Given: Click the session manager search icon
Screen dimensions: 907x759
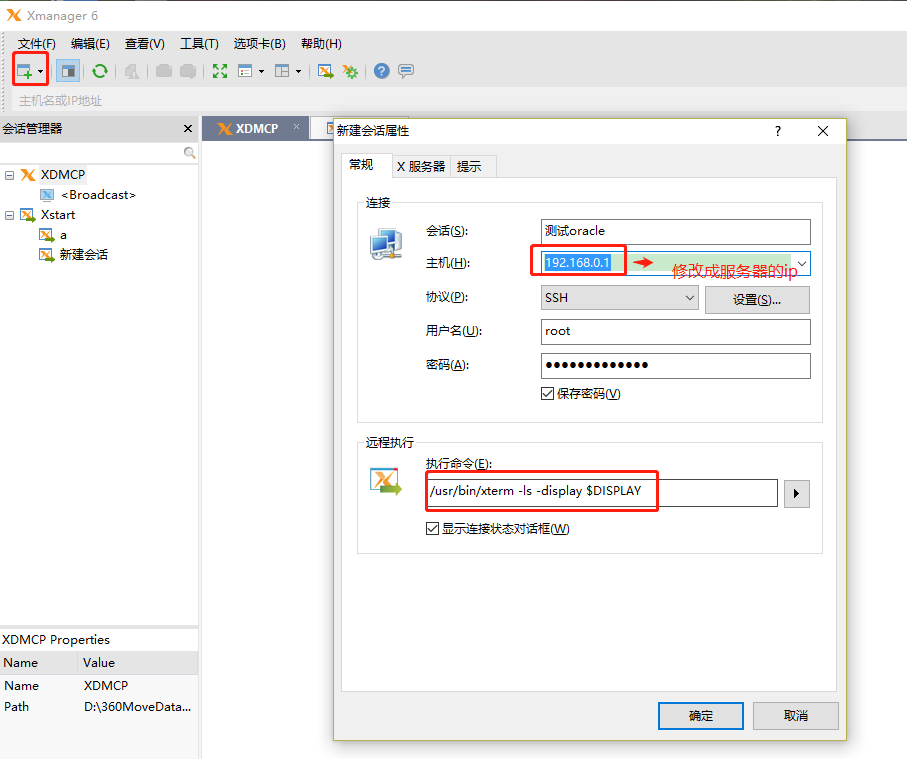Looking at the screenshot, I should click(189, 153).
